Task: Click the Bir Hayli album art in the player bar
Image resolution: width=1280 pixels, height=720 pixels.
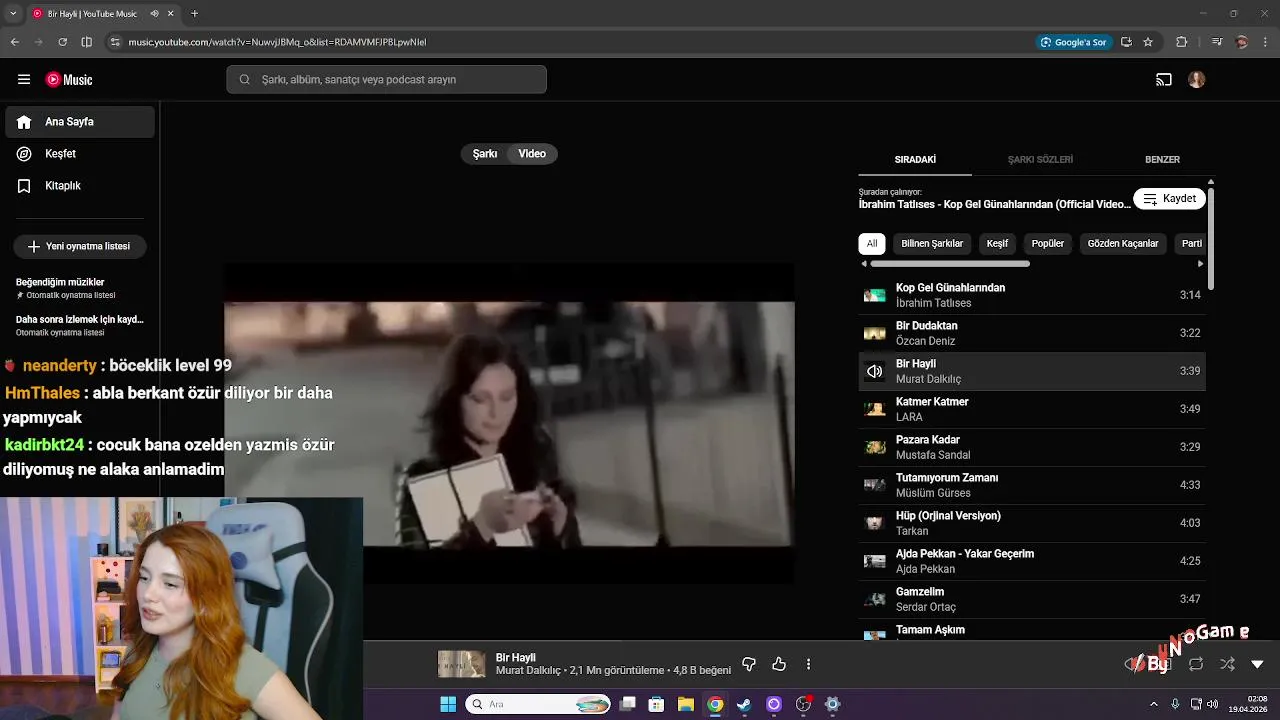Action: 461,664
